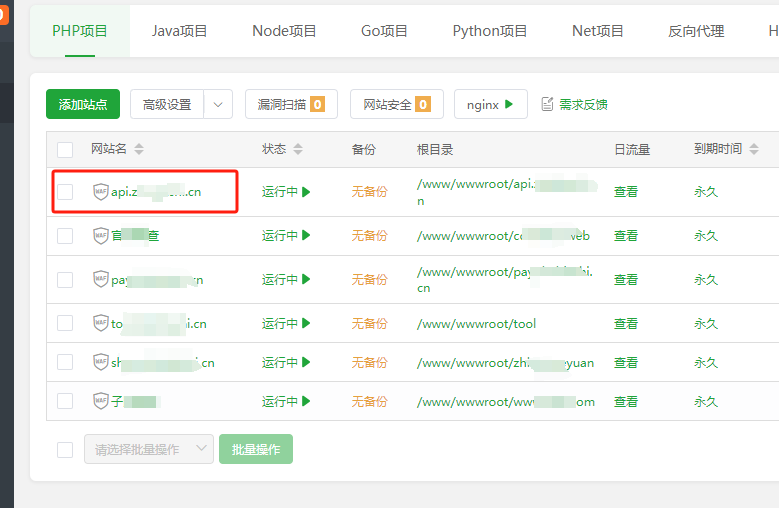Check the box for the api site row
Image resolution: width=779 pixels, height=508 pixels.
(x=65, y=192)
